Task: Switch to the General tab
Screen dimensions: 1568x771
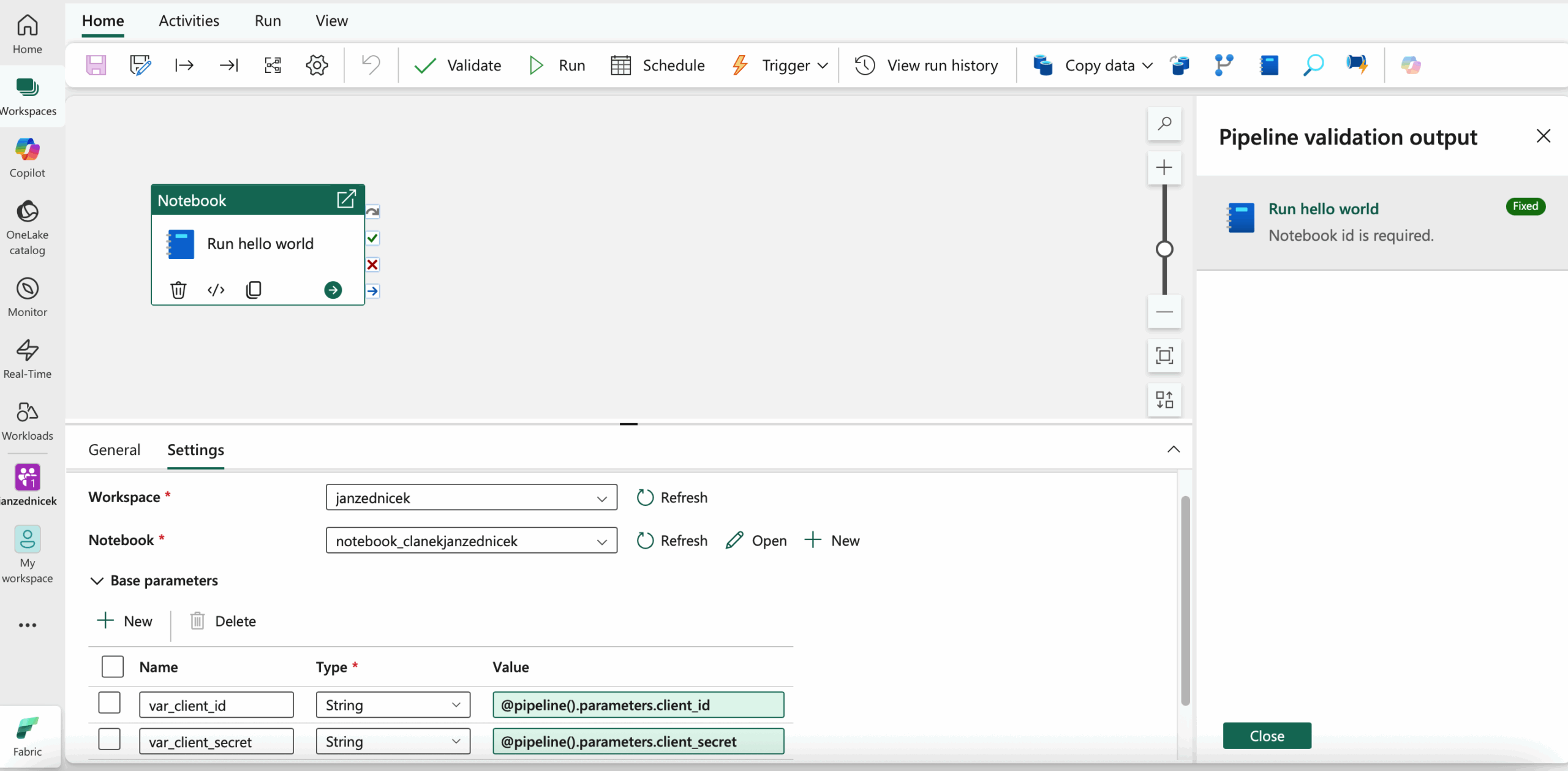Action: (x=114, y=450)
